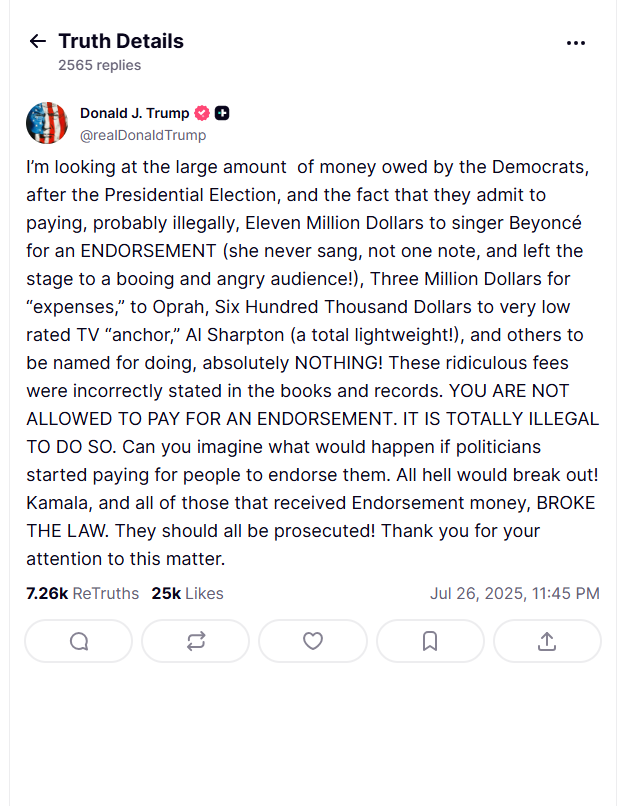
Task: Click the reply speech bubble icon
Action: point(79,641)
